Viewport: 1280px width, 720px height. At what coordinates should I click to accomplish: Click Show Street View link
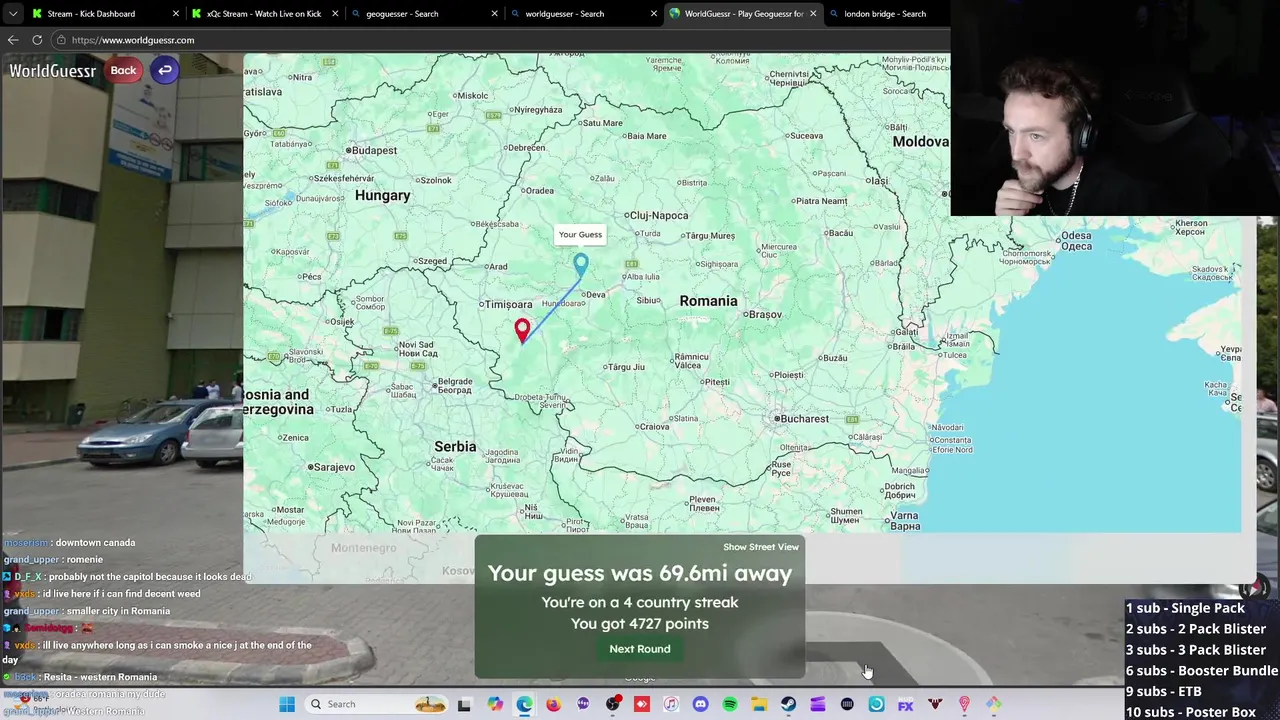click(761, 547)
